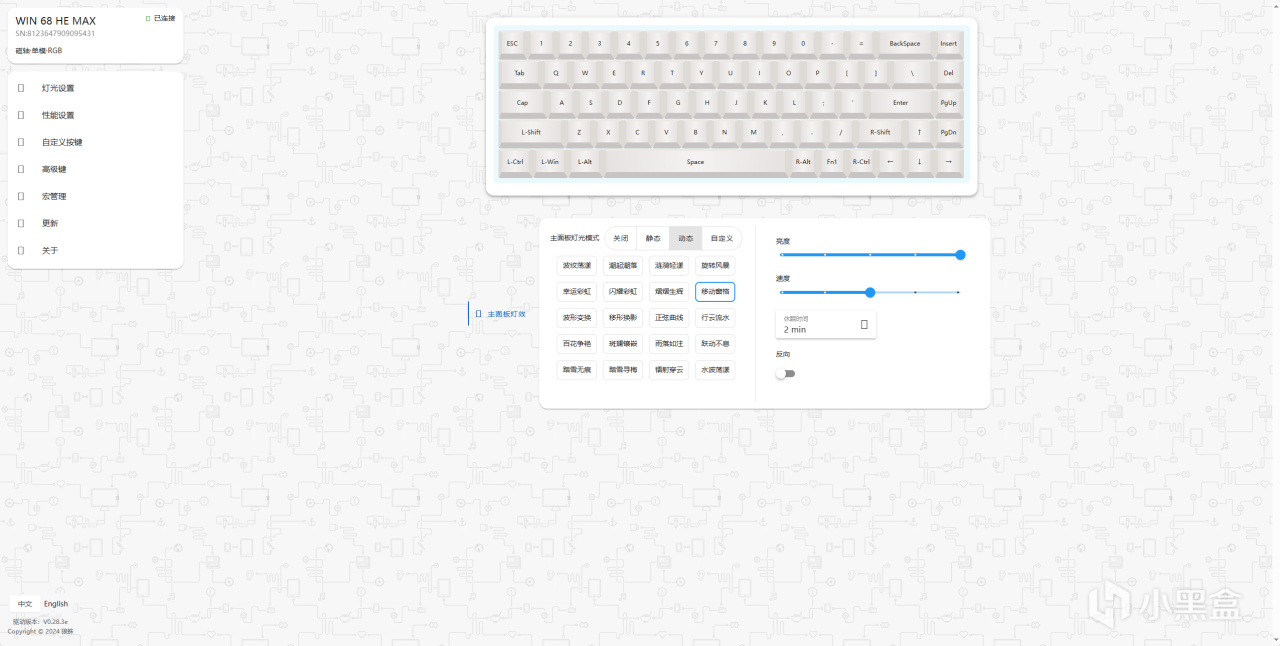Select the R-Ctrl key on keyboard
Viewport: 1280px width, 646px height.
point(861,162)
